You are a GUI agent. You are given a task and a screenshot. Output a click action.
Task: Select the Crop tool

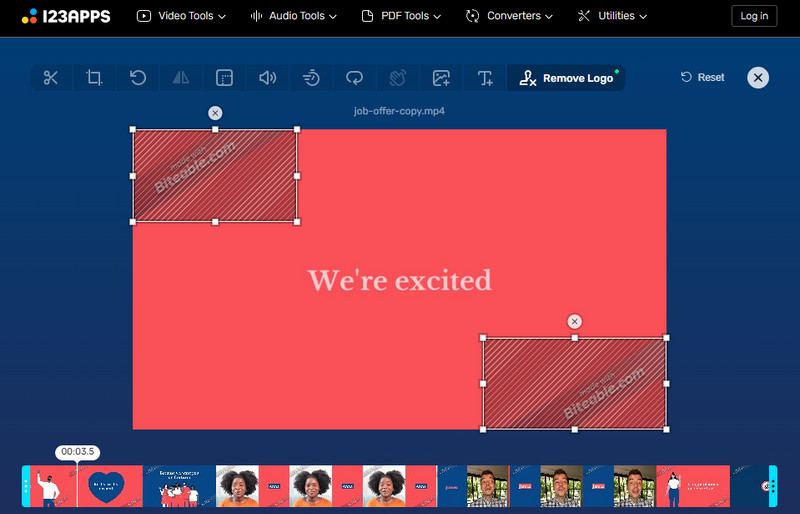click(x=94, y=78)
